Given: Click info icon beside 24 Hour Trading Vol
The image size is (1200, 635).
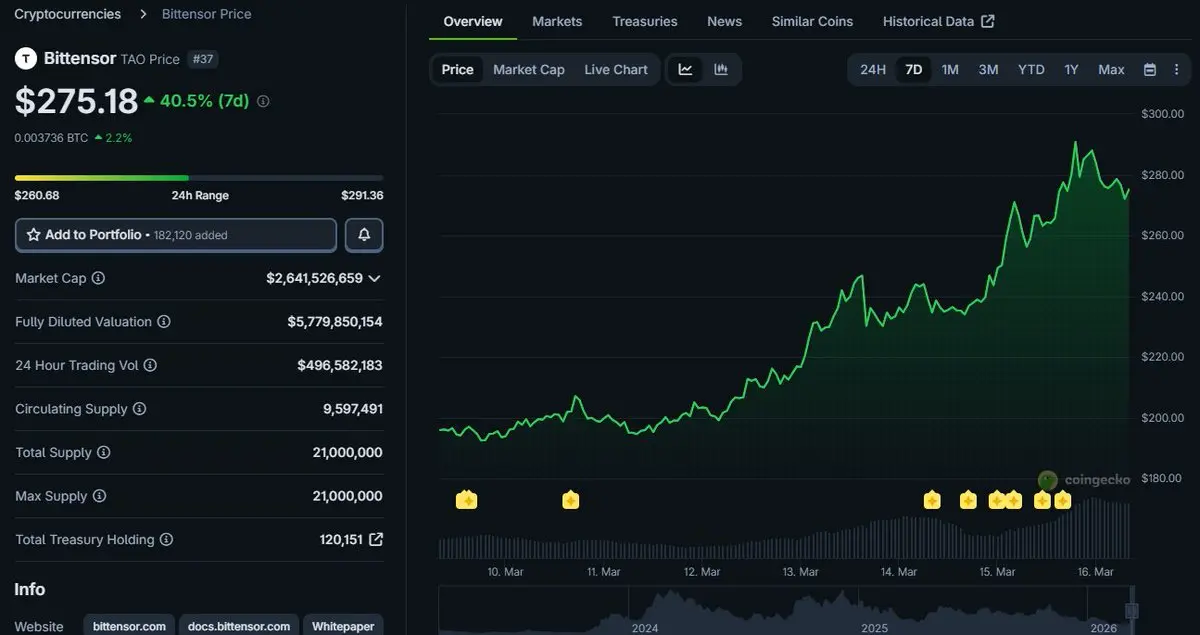Looking at the screenshot, I should point(150,366).
